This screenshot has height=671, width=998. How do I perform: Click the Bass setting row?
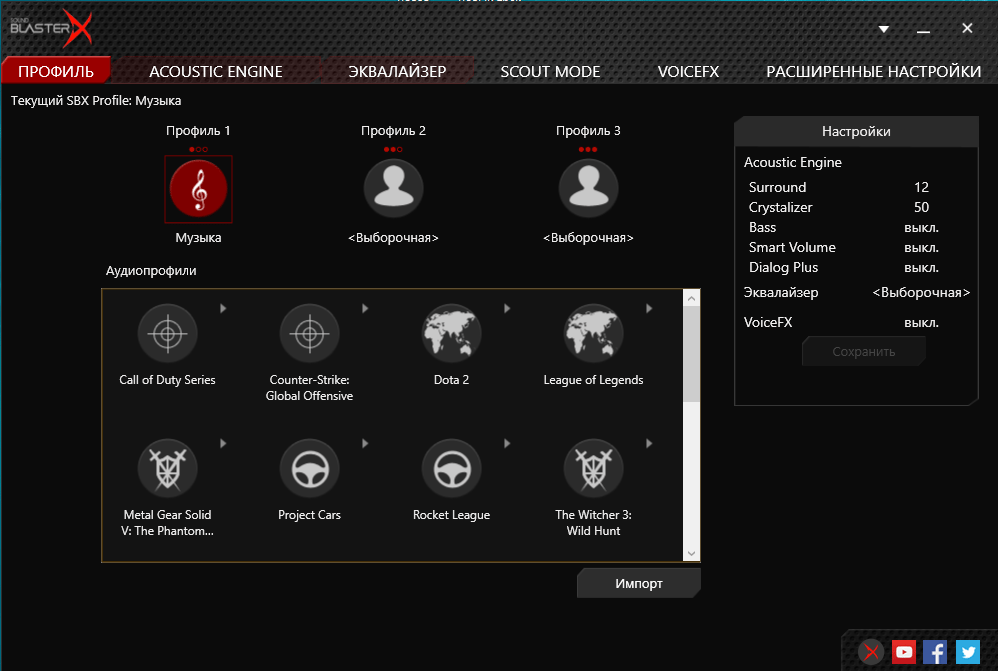click(x=856, y=227)
